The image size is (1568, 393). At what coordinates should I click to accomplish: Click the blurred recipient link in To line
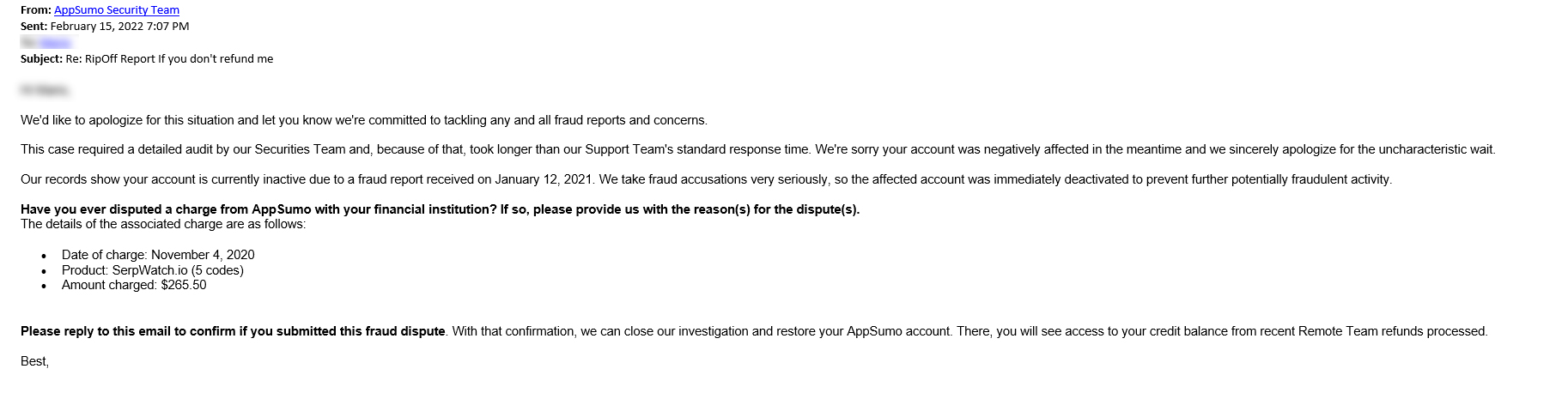56,42
